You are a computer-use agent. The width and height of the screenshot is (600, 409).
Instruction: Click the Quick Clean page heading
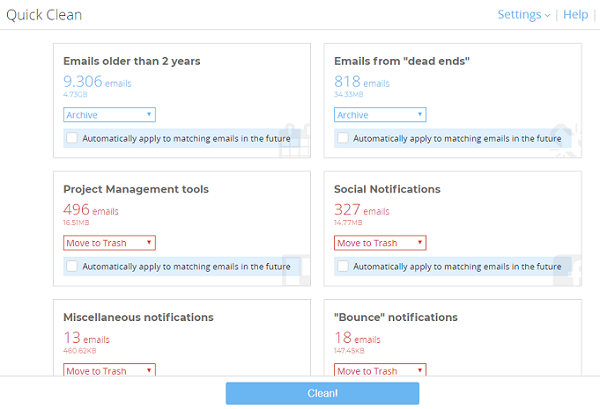pyautogui.click(x=44, y=15)
